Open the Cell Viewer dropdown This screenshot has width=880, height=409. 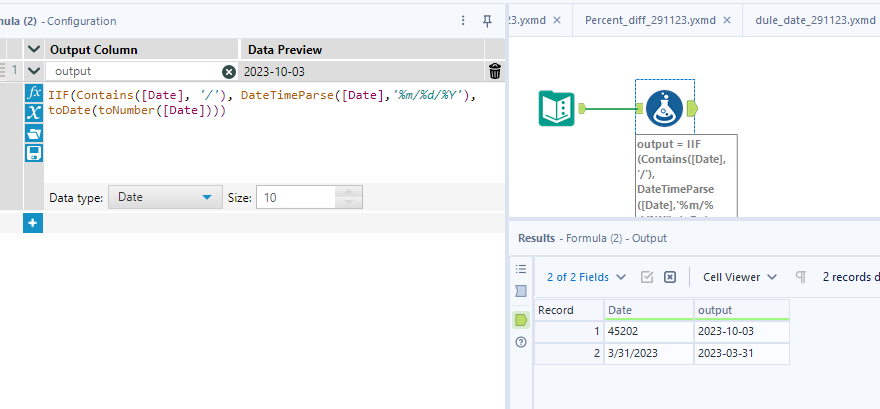[x=739, y=277]
